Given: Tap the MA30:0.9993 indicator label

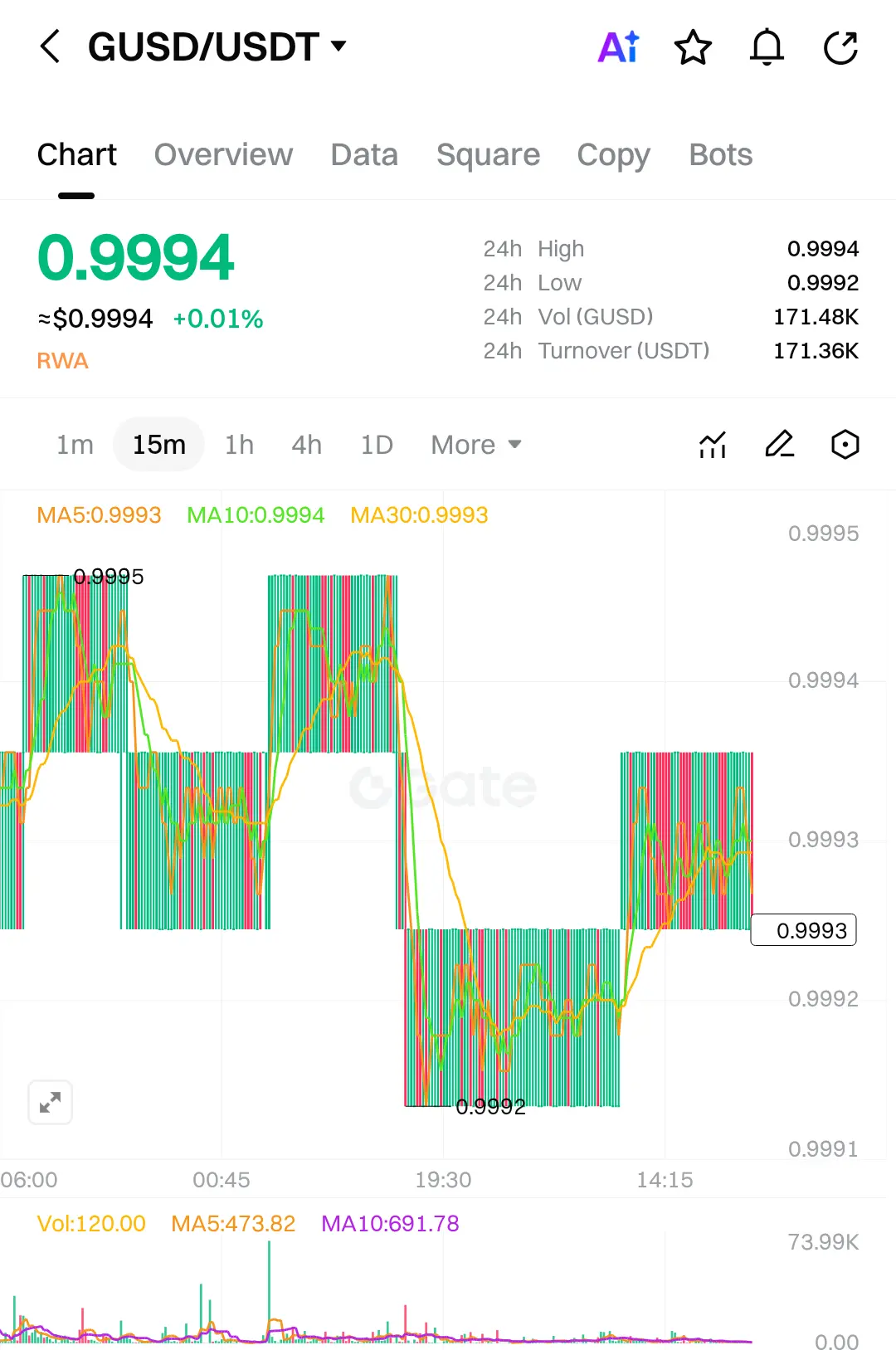Looking at the screenshot, I should tap(419, 515).
